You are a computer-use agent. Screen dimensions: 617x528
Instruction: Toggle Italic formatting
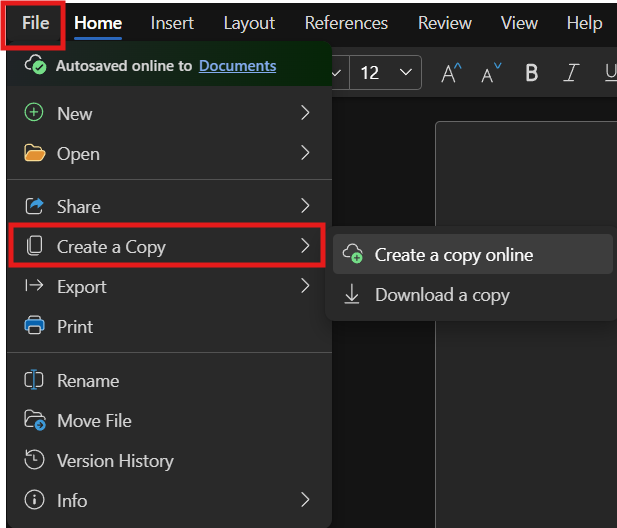point(571,72)
